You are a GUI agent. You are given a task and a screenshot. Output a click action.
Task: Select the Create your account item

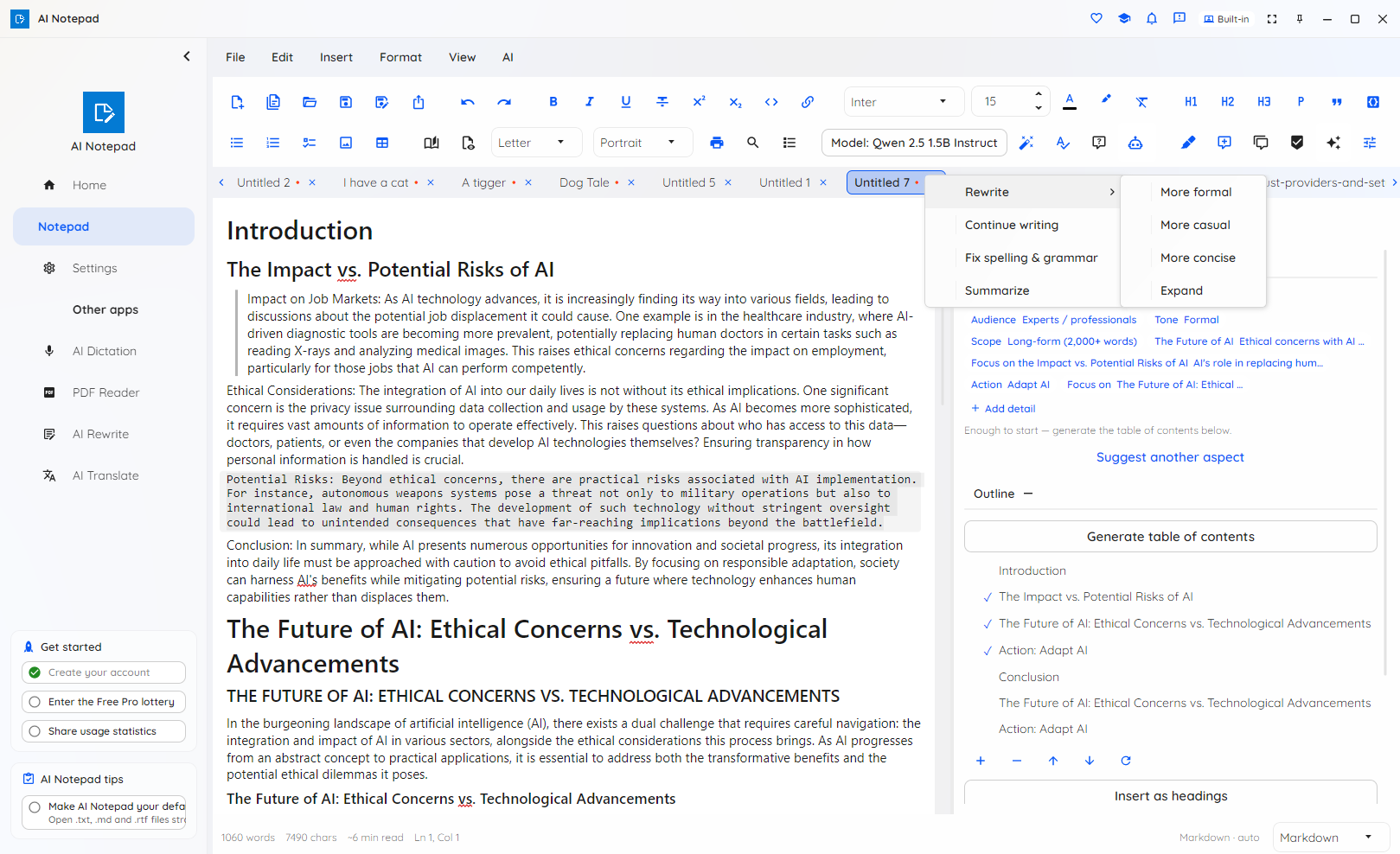pos(104,672)
